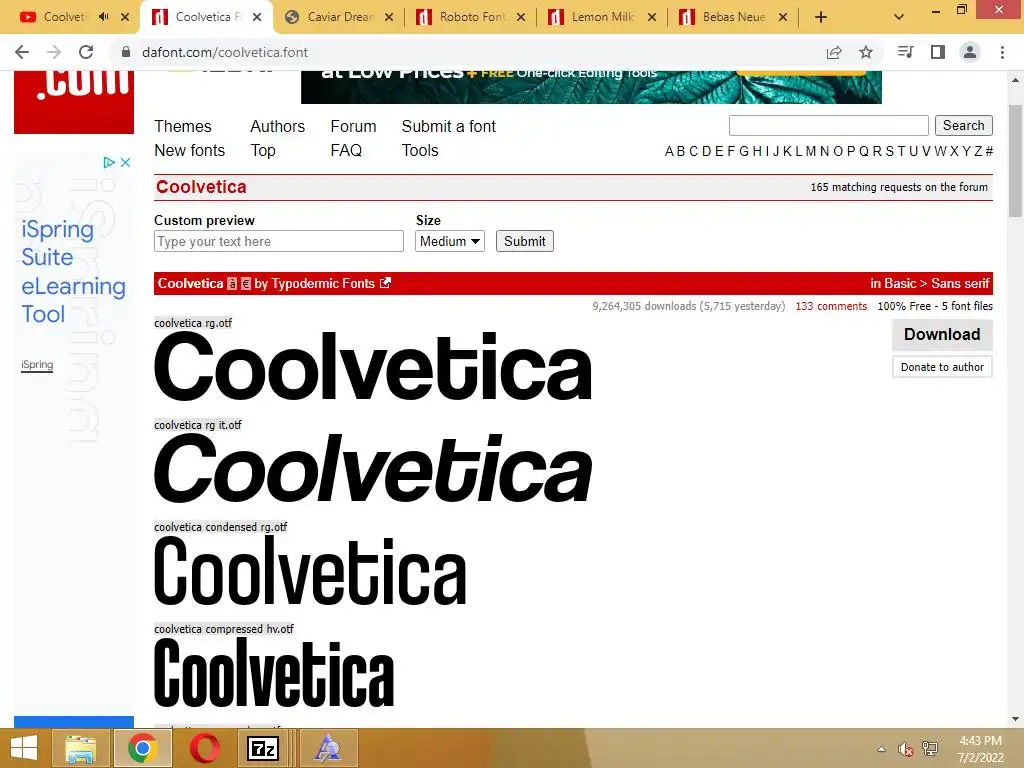Share this page via share icon

click(834, 52)
